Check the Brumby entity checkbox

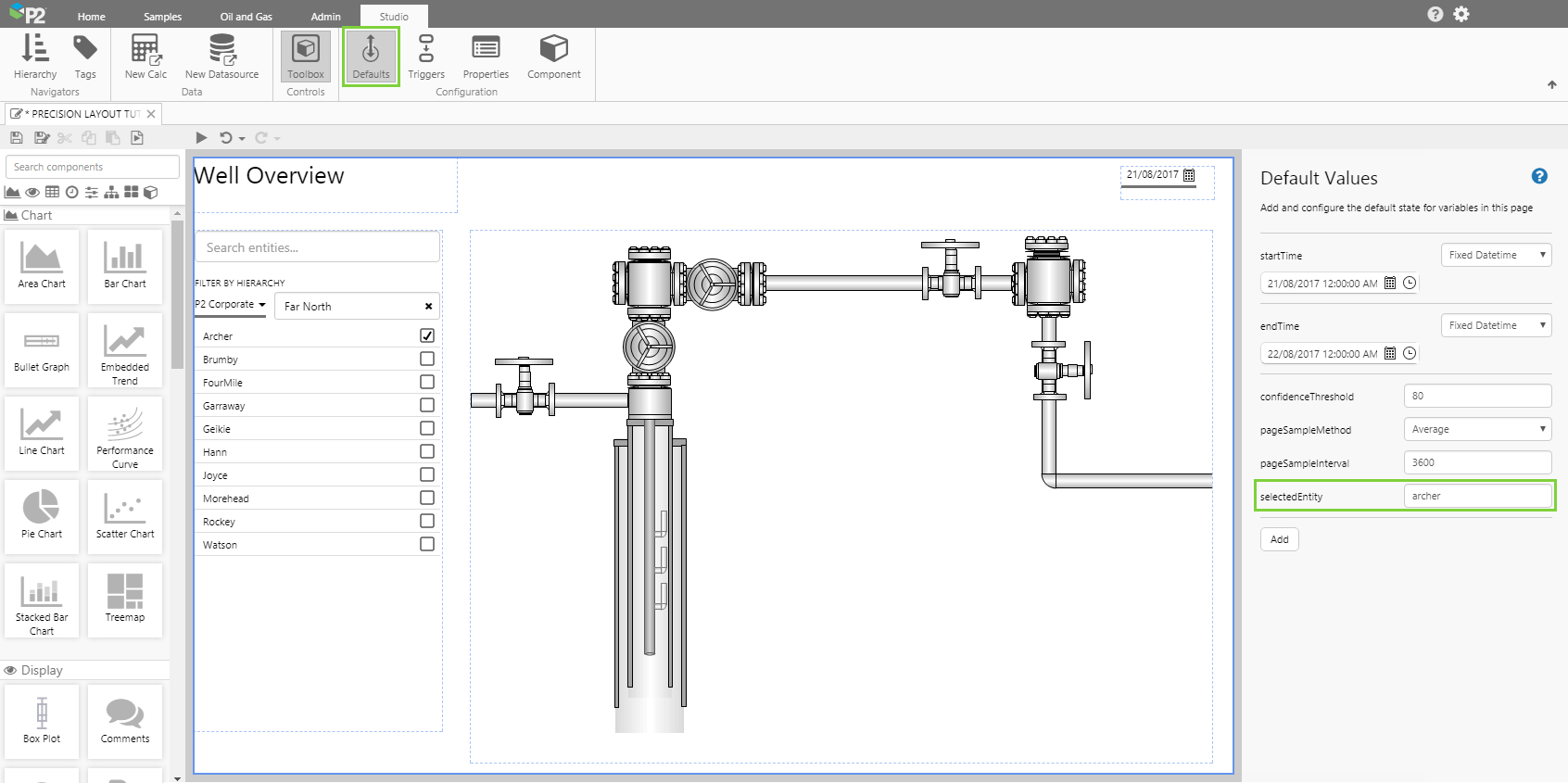427,359
